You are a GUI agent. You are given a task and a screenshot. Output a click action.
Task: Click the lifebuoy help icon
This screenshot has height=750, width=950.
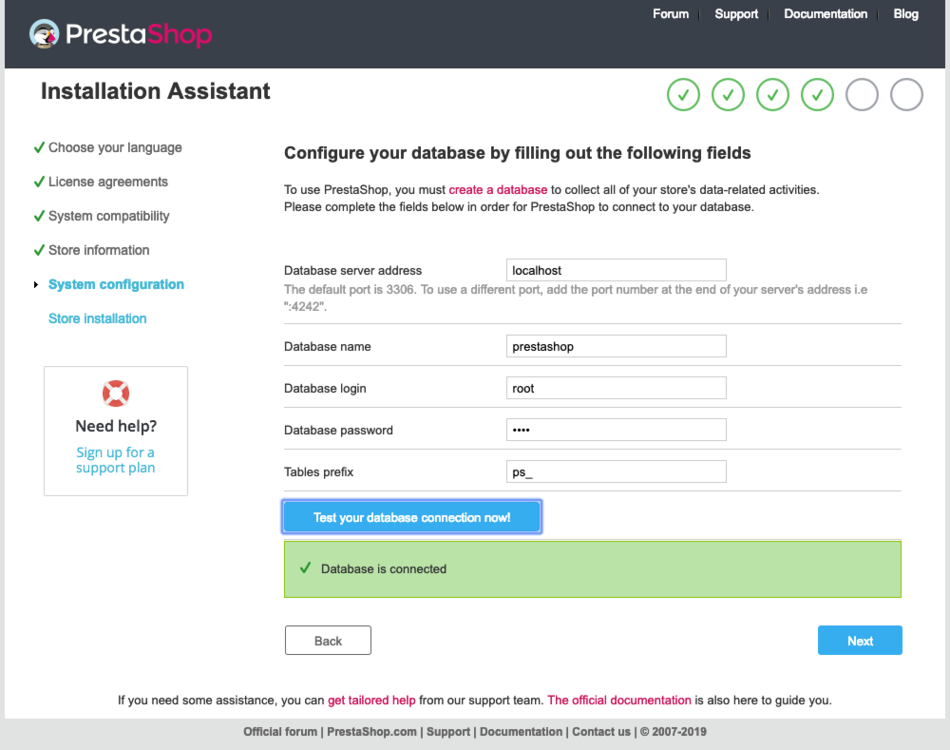click(116, 393)
